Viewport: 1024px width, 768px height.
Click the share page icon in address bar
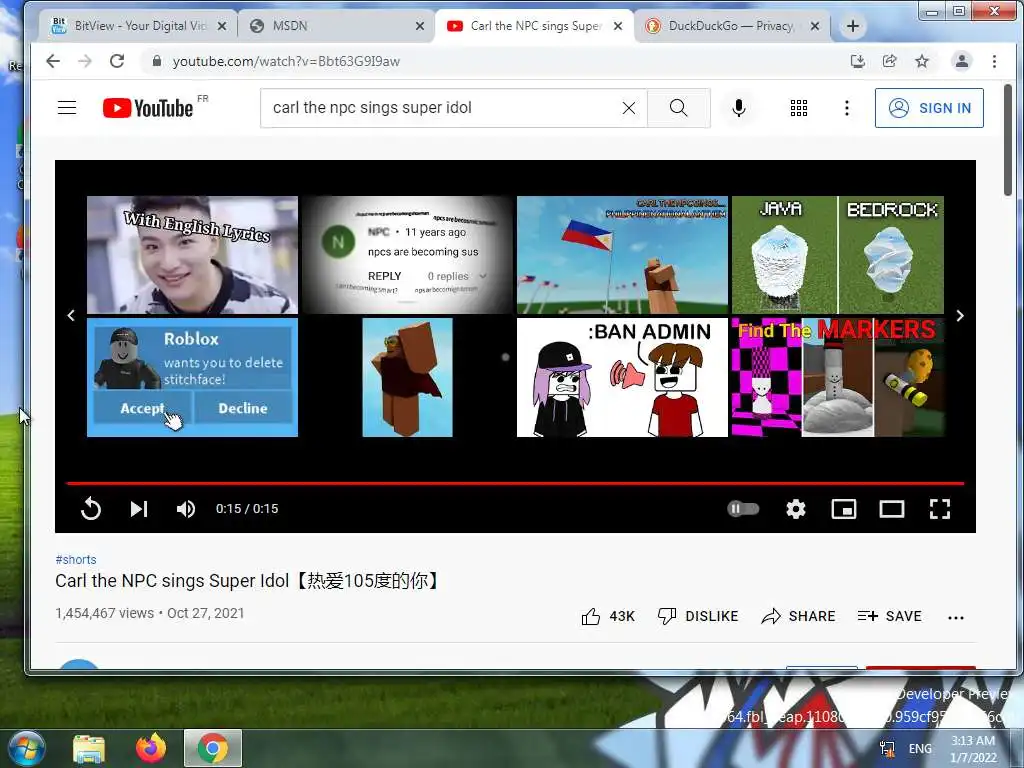coord(889,61)
